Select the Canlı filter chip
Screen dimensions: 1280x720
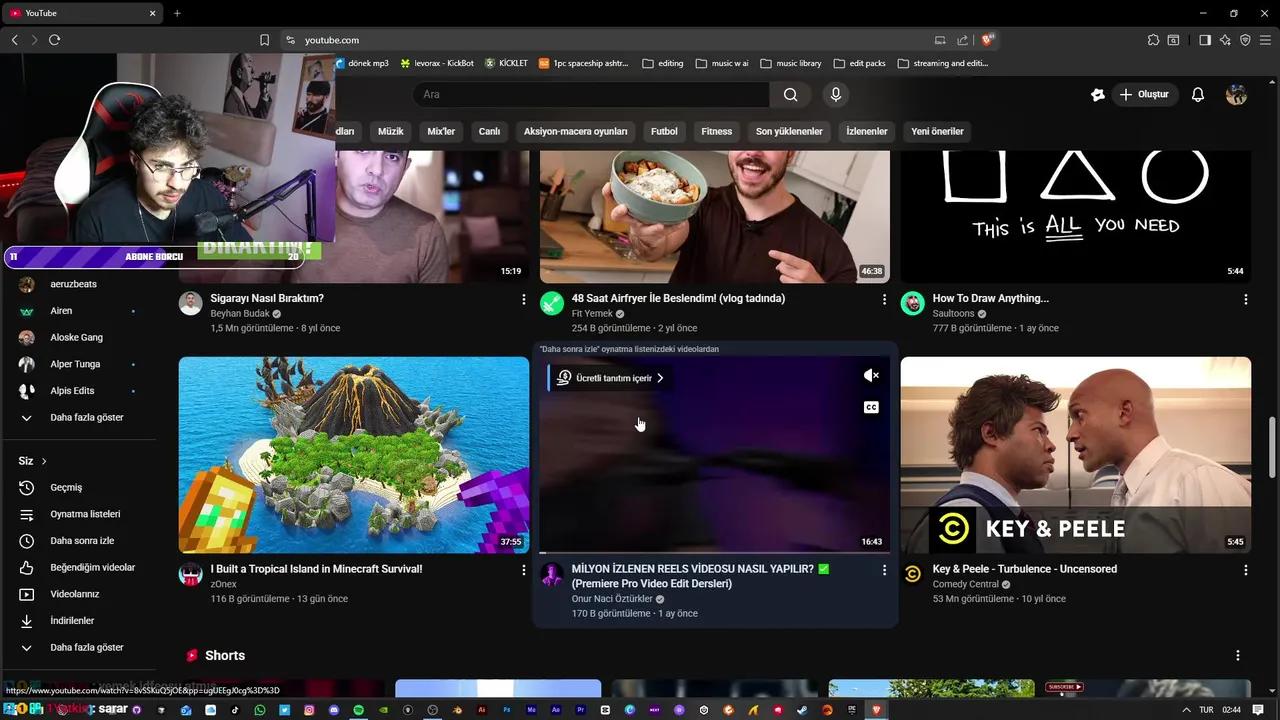[x=489, y=131]
